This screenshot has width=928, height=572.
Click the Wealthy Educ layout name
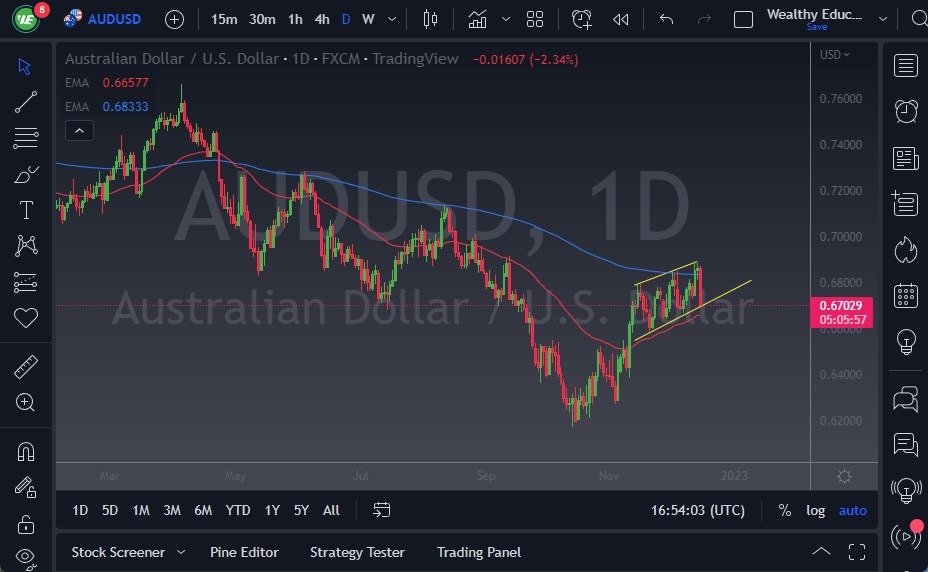(x=814, y=14)
